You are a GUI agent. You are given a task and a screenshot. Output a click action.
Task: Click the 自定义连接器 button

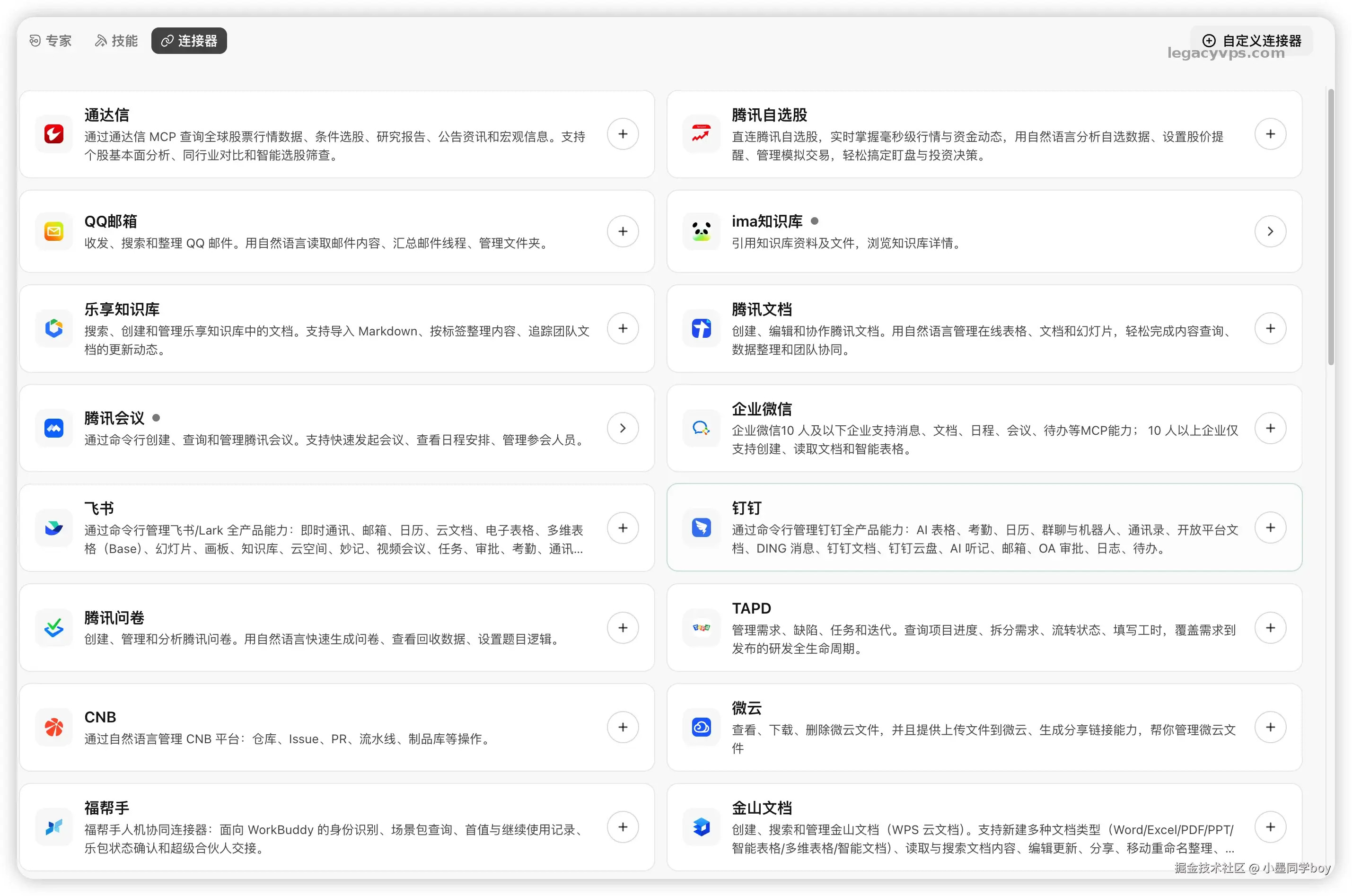[1251, 41]
